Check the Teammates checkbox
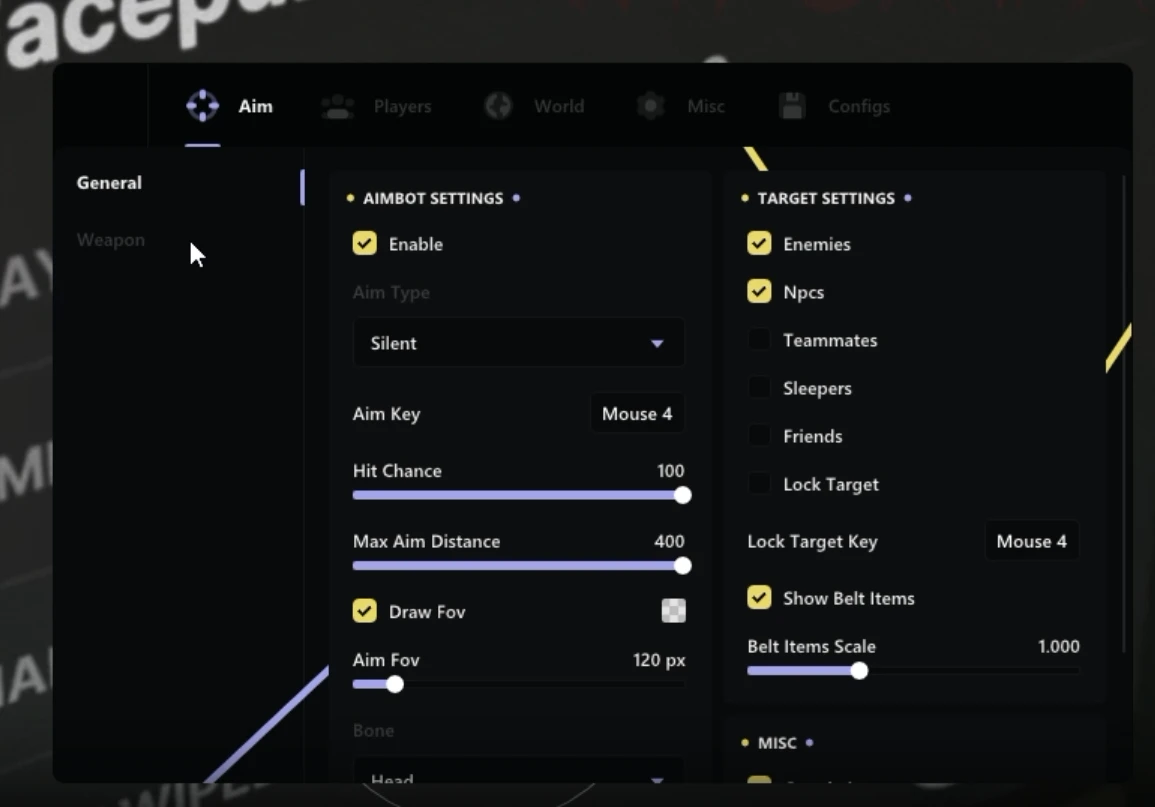Screen dimensions: 1155x807 [x=759, y=339]
